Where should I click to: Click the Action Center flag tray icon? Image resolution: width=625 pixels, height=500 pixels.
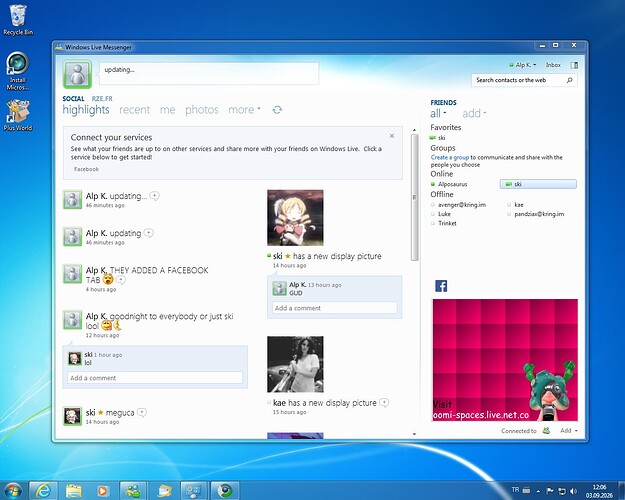[x=549, y=491]
